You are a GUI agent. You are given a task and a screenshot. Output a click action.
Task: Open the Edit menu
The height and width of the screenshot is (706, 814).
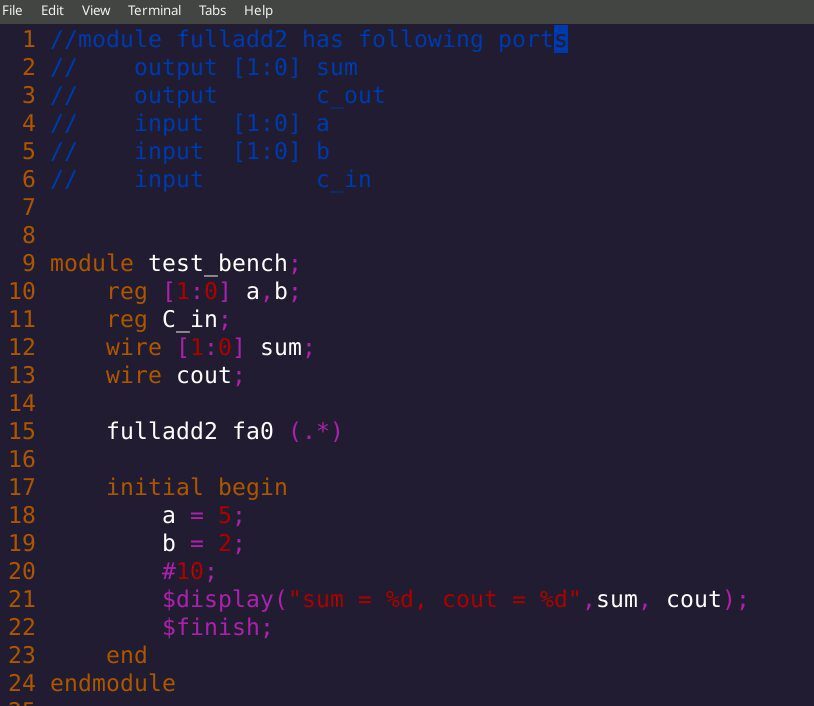(53, 10)
